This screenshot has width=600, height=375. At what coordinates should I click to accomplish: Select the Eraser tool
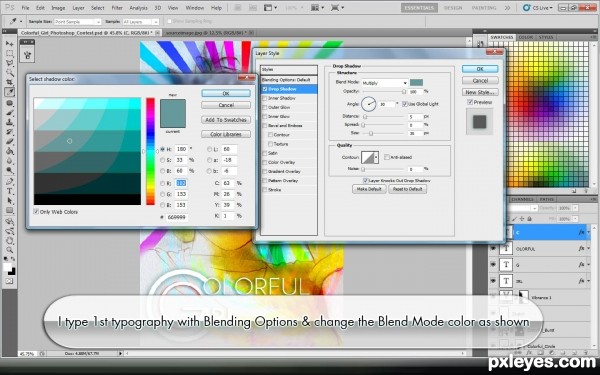click(x=9, y=142)
